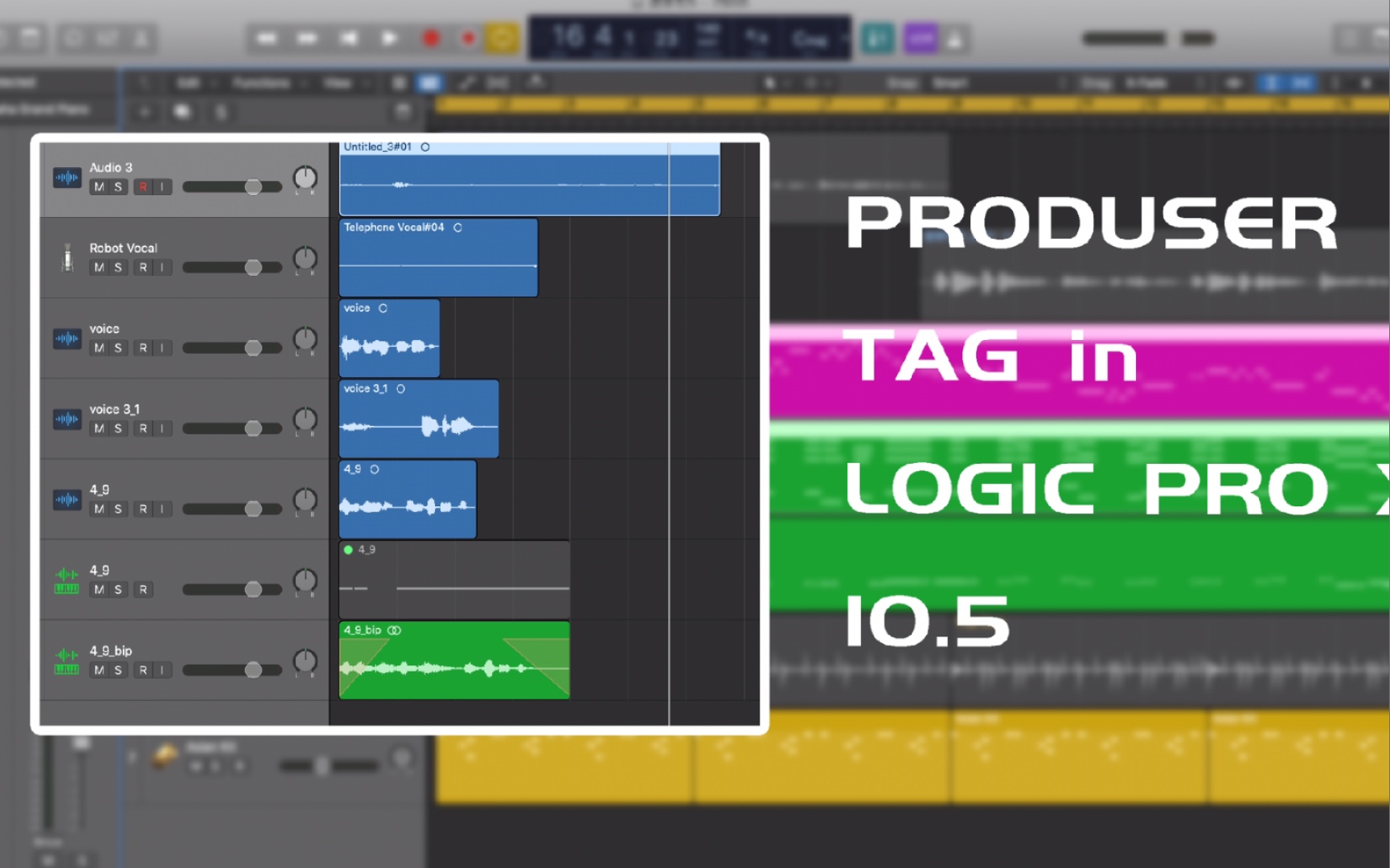Toggle the yellow Cycle button
Screen dimensions: 1390x868
[x=502, y=38]
